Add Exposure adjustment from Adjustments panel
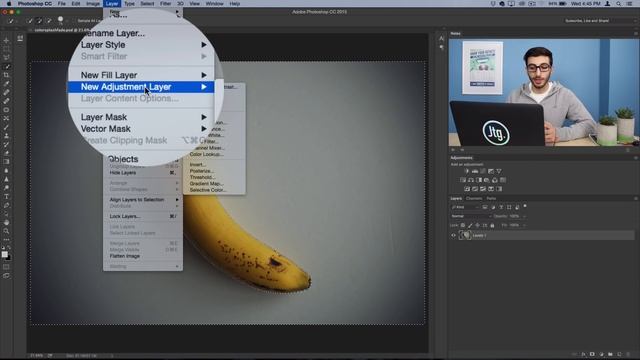 (491, 171)
